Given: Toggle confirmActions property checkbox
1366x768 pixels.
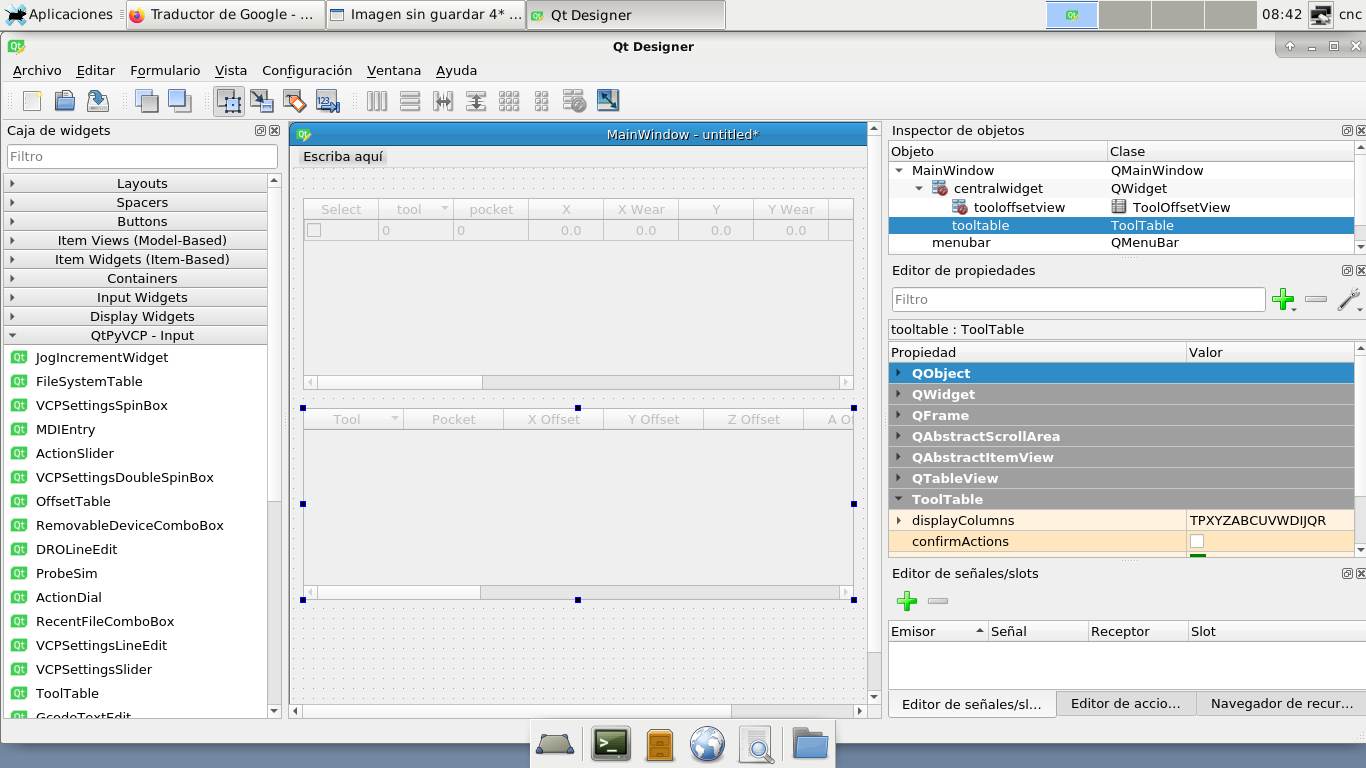Looking at the screenshot, I should [1197, 541].
